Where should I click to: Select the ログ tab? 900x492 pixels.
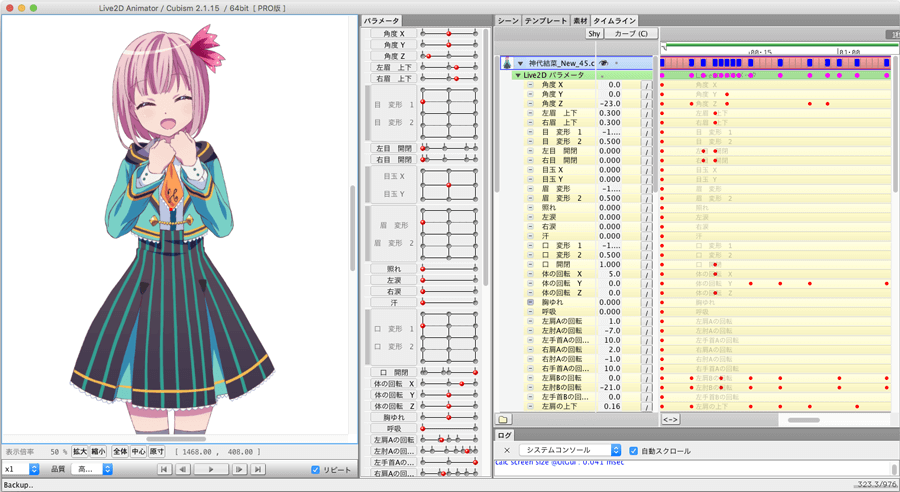tap(505, 435)
